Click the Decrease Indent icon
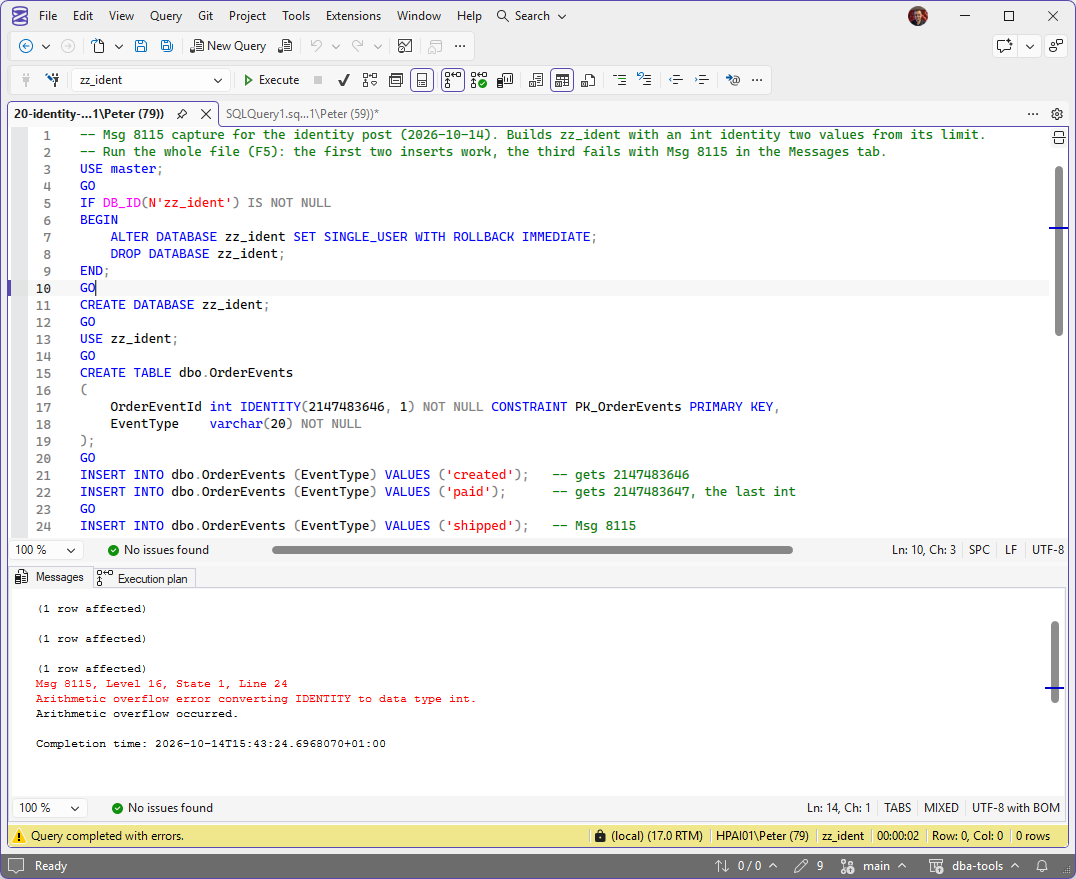The height and width of the screenshot is (879, 1076). pos(676,80)
